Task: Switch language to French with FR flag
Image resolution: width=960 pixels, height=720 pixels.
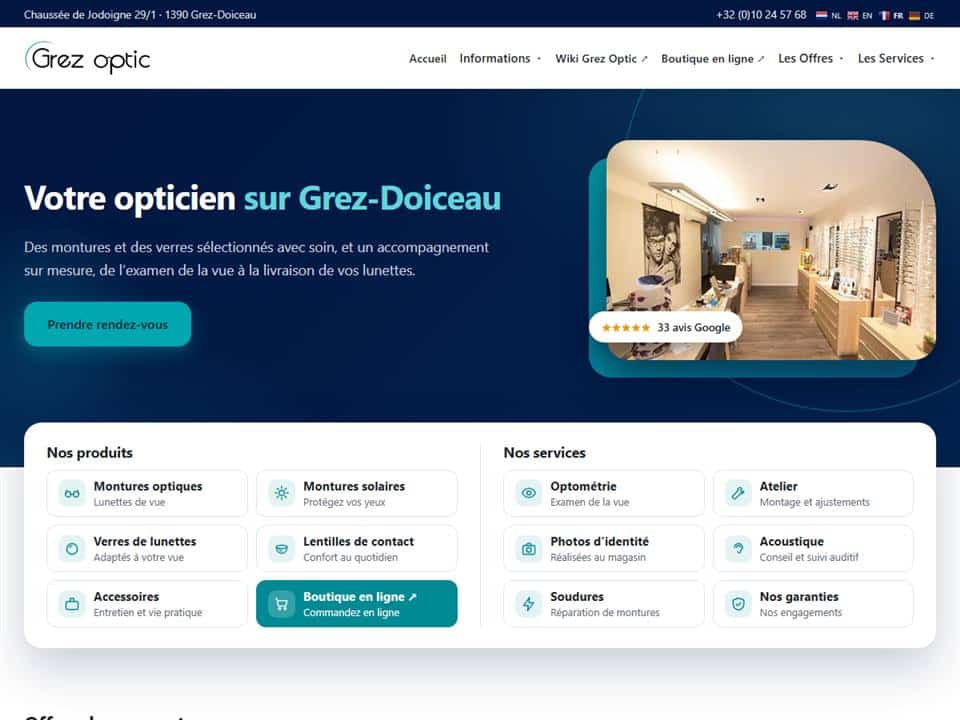Action: (891, 15)
